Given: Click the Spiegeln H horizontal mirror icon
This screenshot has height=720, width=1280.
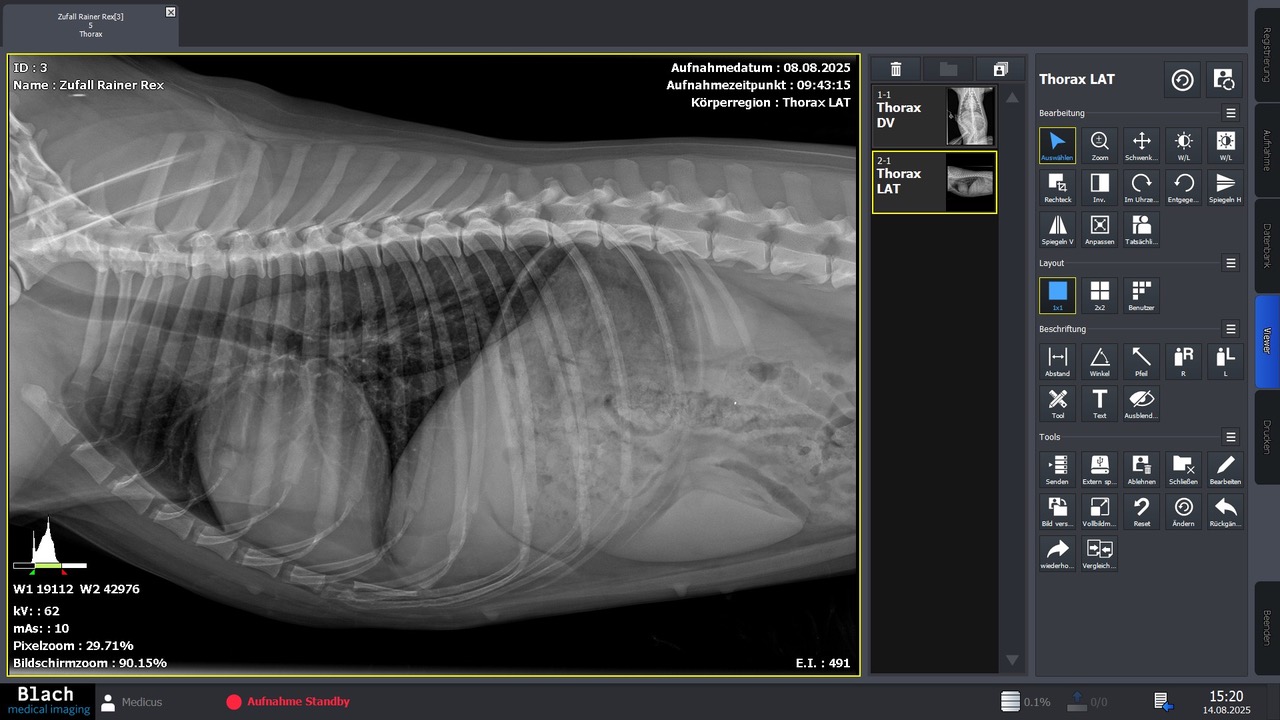Looking at the screenshot, I should pyautogui.click(x=1225, y=187).
